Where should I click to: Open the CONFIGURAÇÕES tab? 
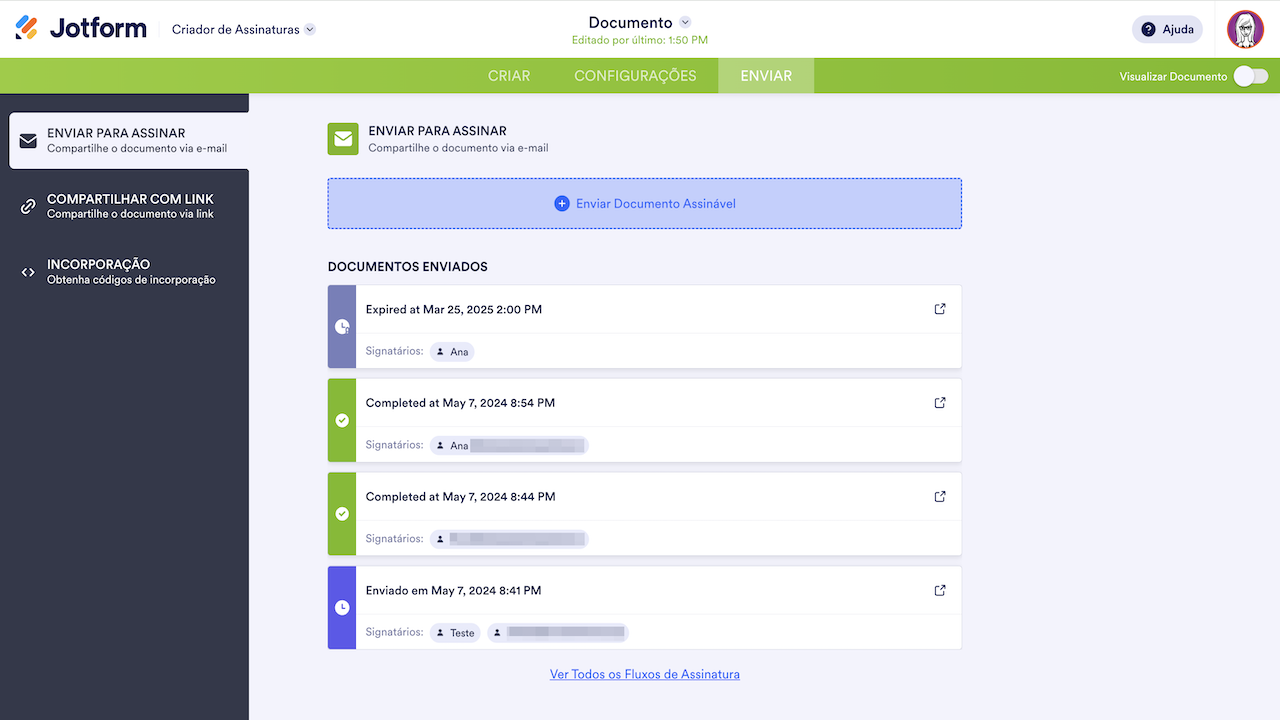pos(635,75)
